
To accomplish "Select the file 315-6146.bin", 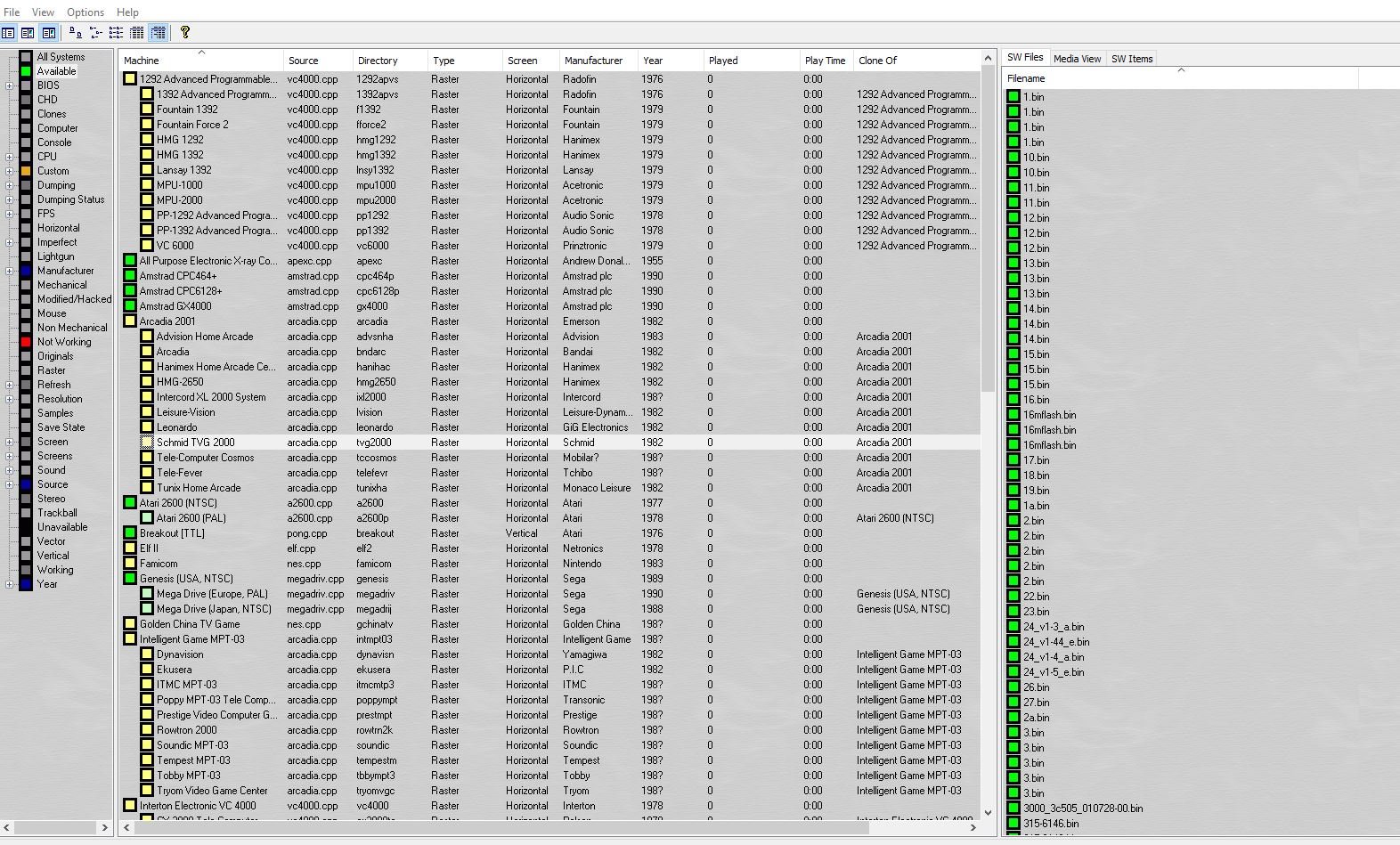I will point(1051,824).
